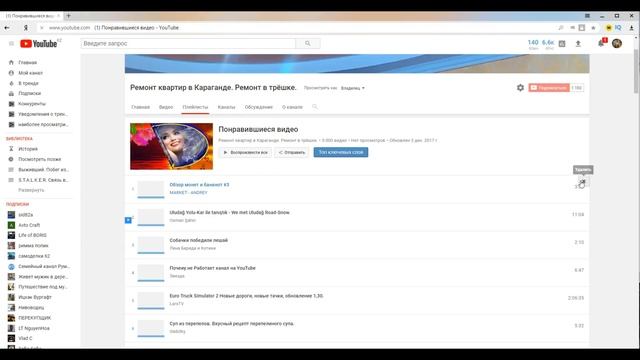This screenshot has height=360, width=640.
Task: Open Почему не Работает канал на YouTube
Action: click(212, 268)
